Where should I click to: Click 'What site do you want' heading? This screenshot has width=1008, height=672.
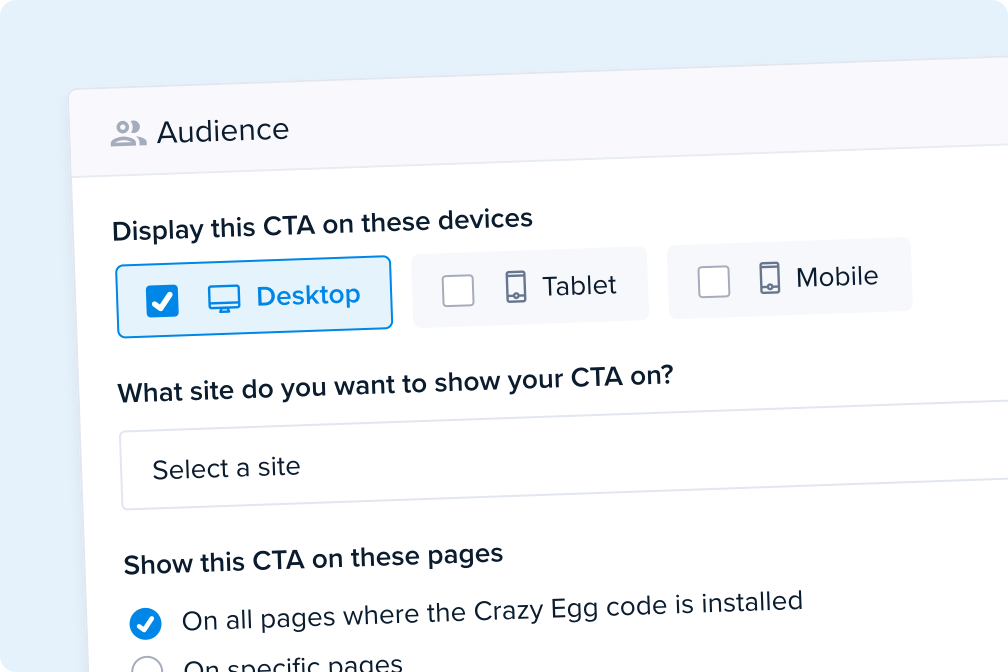coord(395,384)
